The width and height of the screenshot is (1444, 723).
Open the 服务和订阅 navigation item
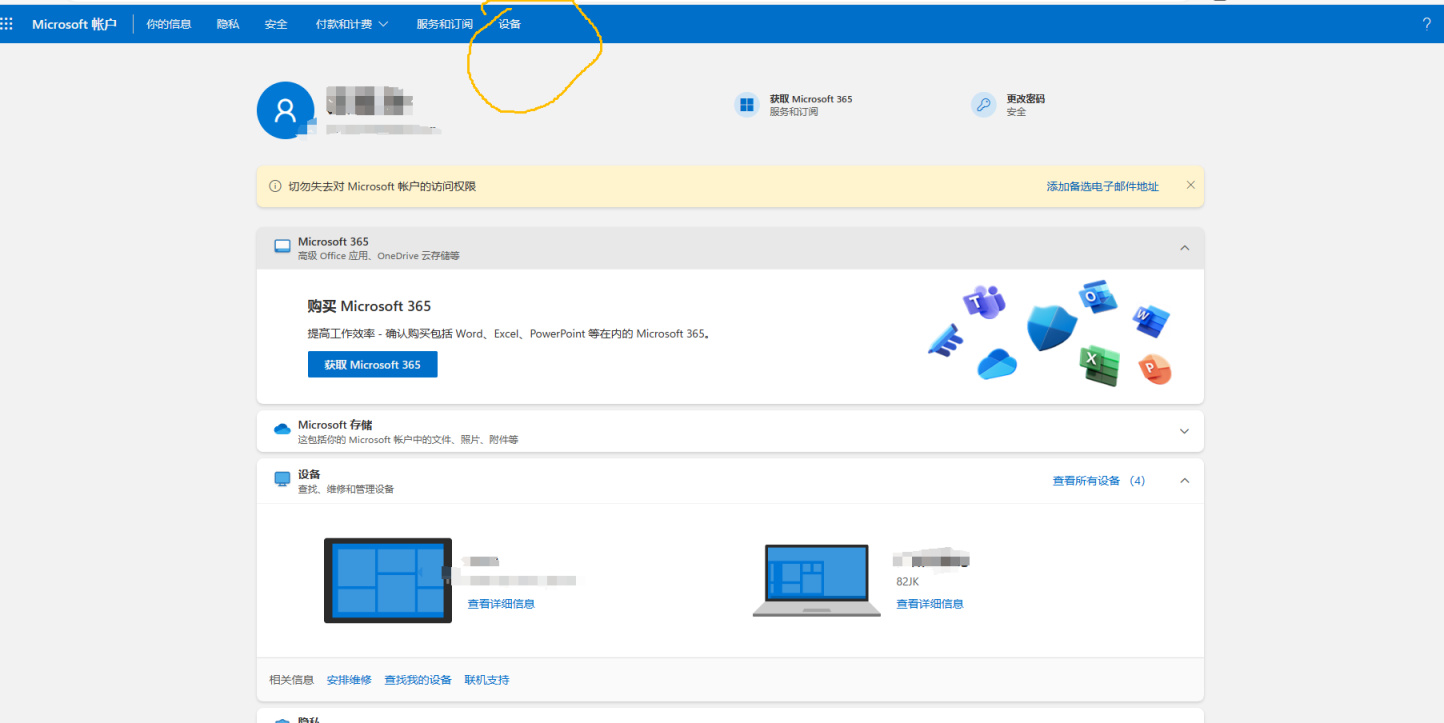click(x=445, y=24)
